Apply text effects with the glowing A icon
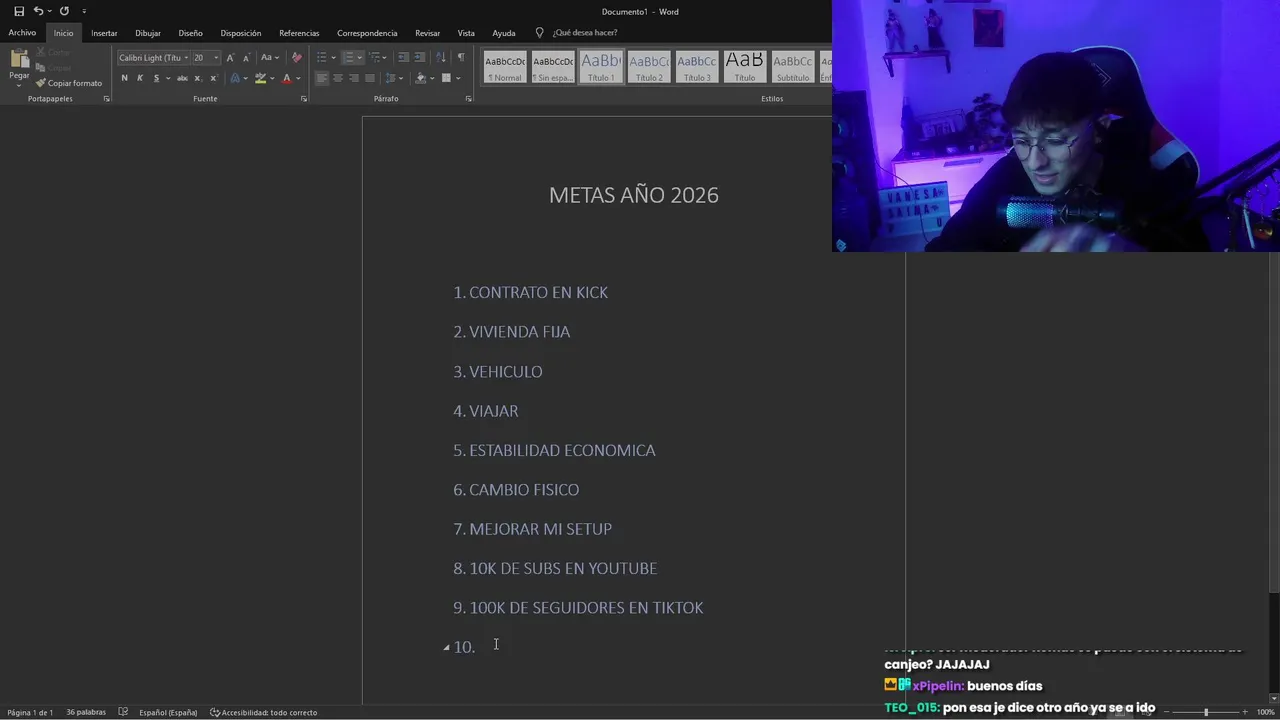Viewport: 1280px width, 720px height. [236, 78]
